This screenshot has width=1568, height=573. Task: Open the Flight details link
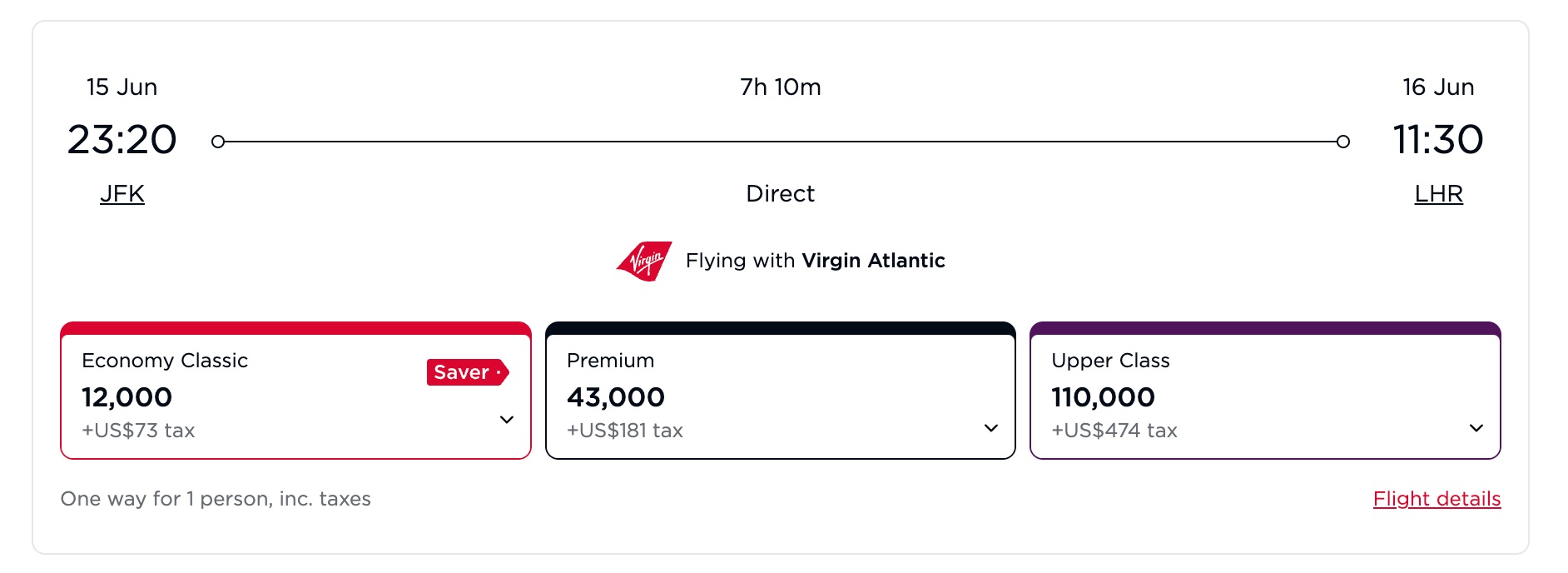(x=1437, y=498)
